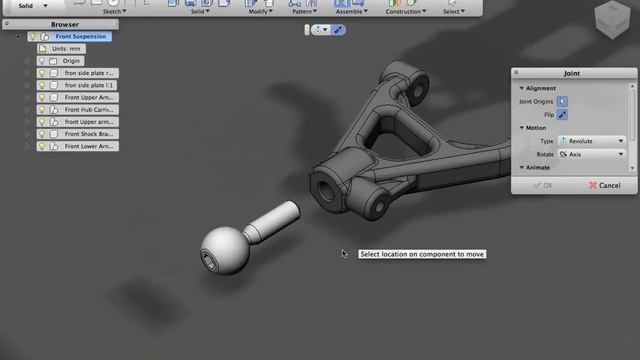Image resolution: width=640 pixels, height=360 pixels.
Task: Click the Flip icon in Joint dialog
Action: tap(562, 115)
